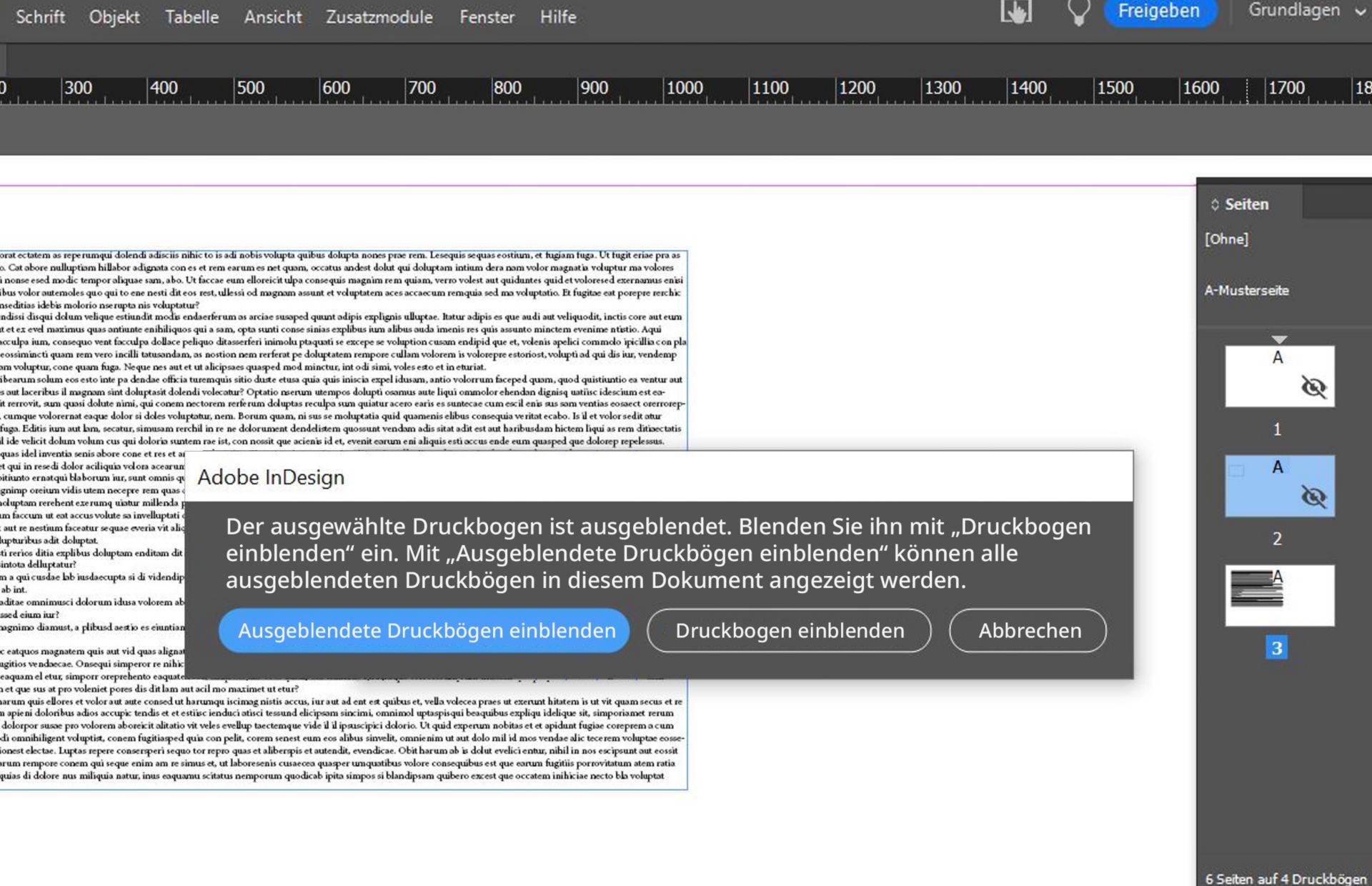This screenshot has width=1372, height=886.
Task: Click the Druckbogen einblenden button
Action: click(x=789, y=630)
